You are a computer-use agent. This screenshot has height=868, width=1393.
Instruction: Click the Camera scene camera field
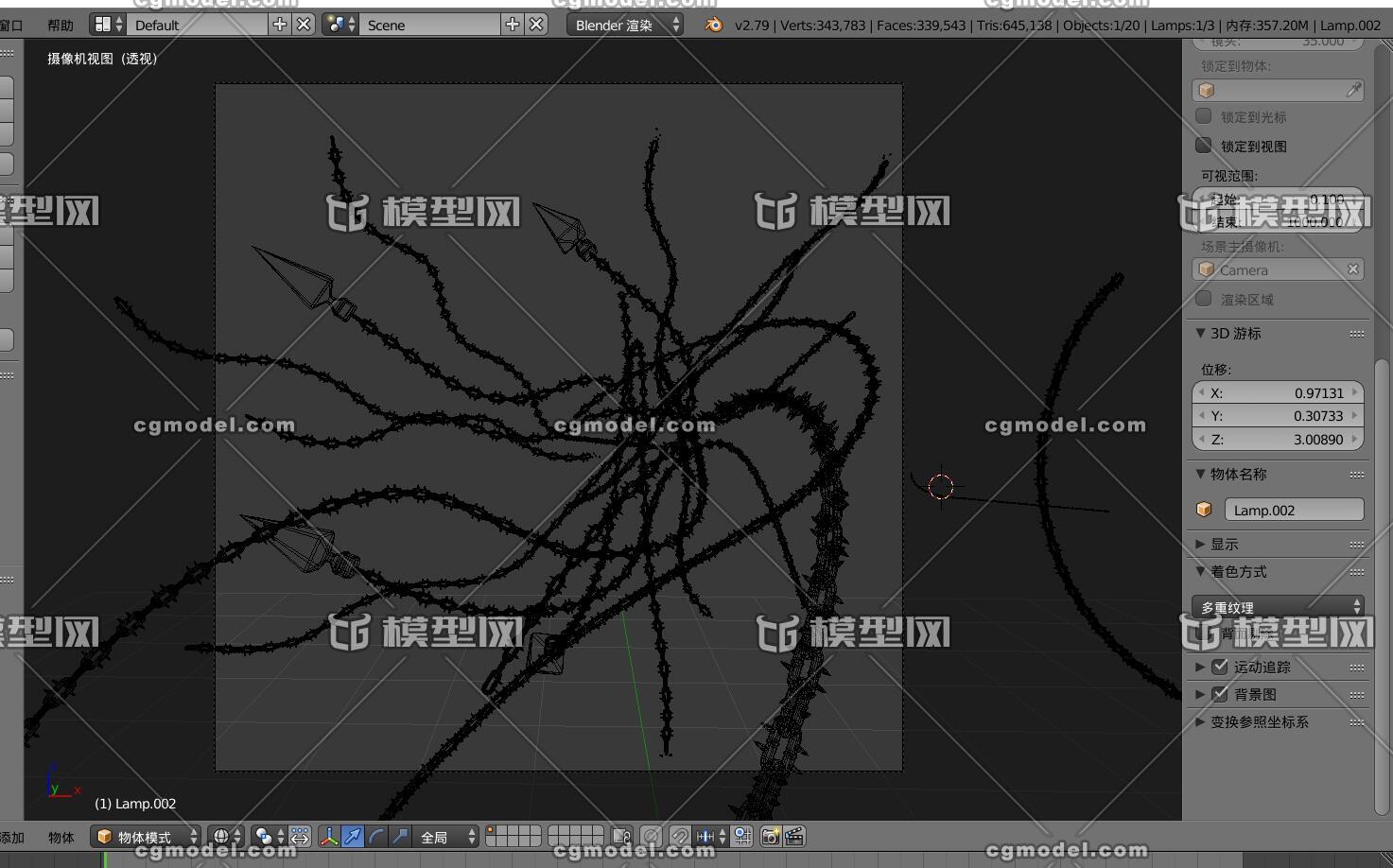click(x=1278, y=269)
